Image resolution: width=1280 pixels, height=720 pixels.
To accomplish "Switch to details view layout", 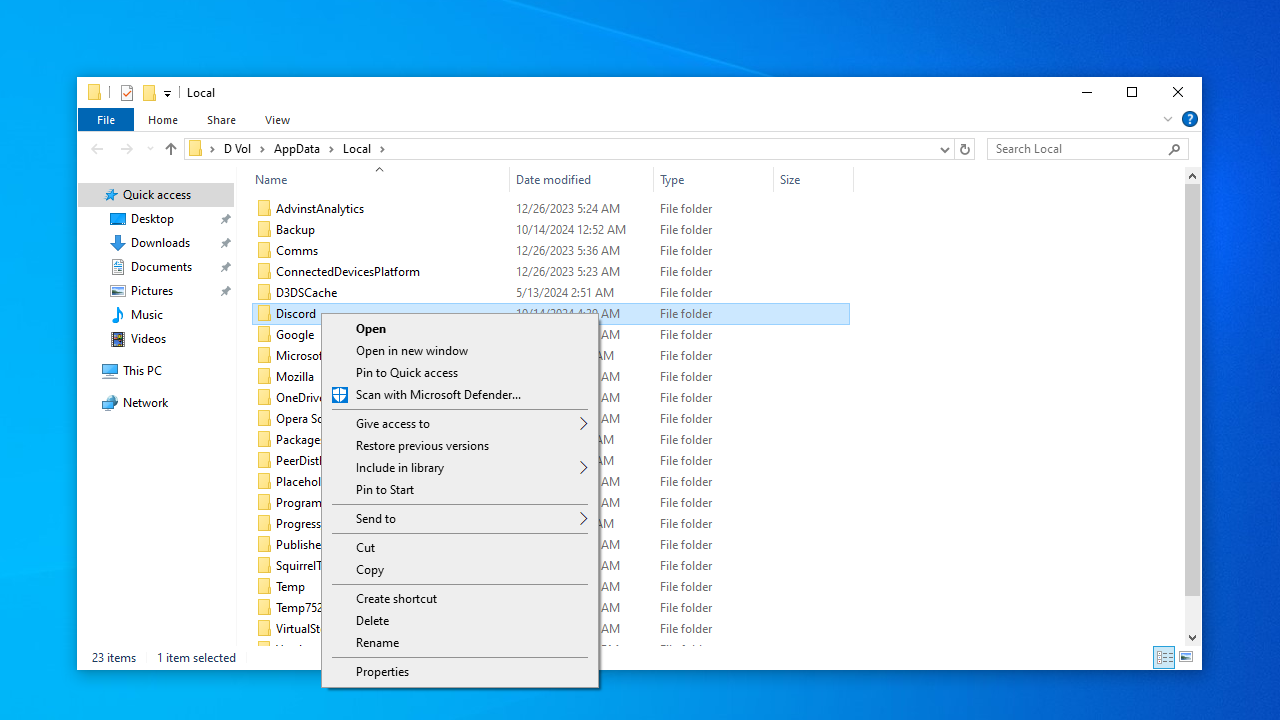I will click(x=1164, y=657).
